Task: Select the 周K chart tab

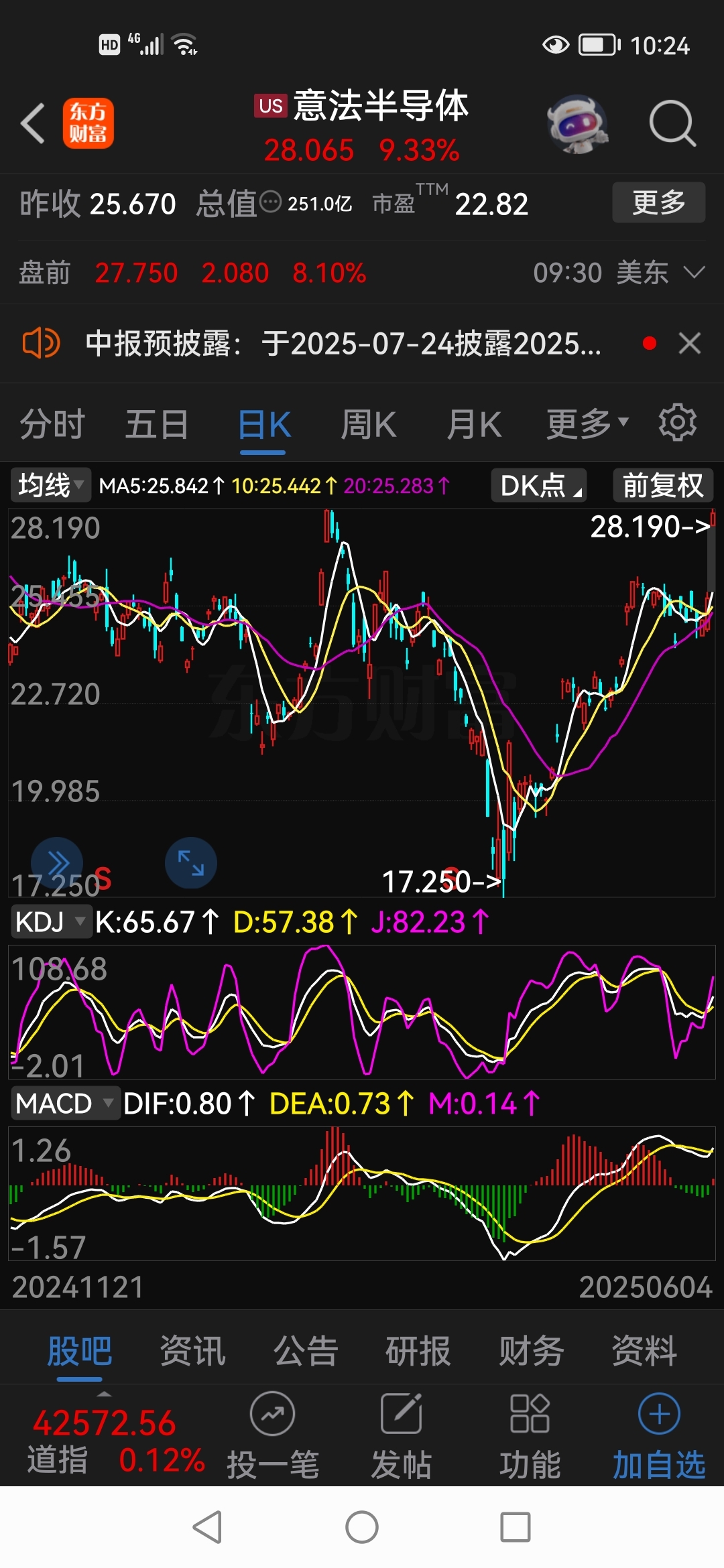Action: pyautogui.click(x=368, y=424)
